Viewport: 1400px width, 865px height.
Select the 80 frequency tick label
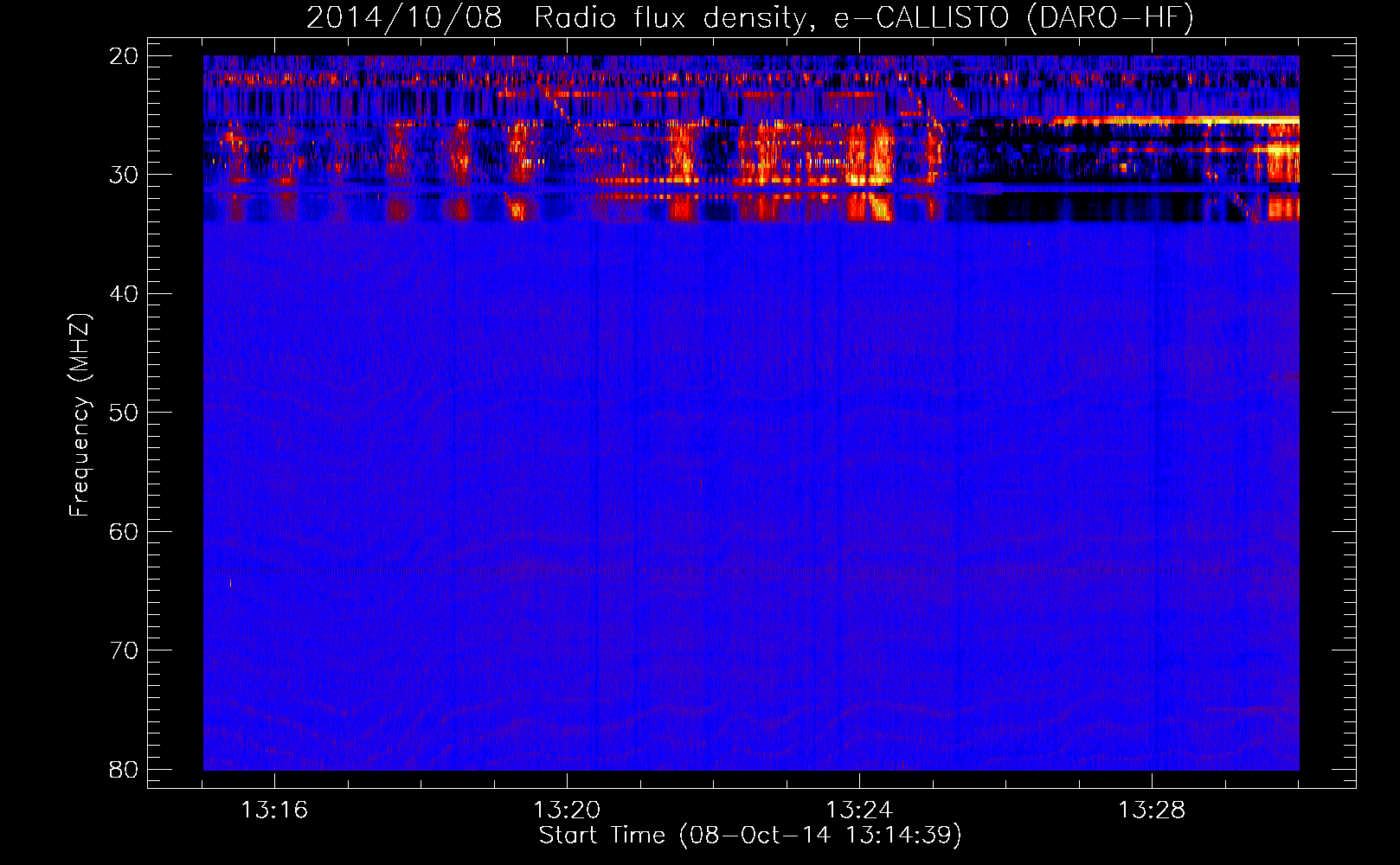pyautogui.click(x=124, y=769)
